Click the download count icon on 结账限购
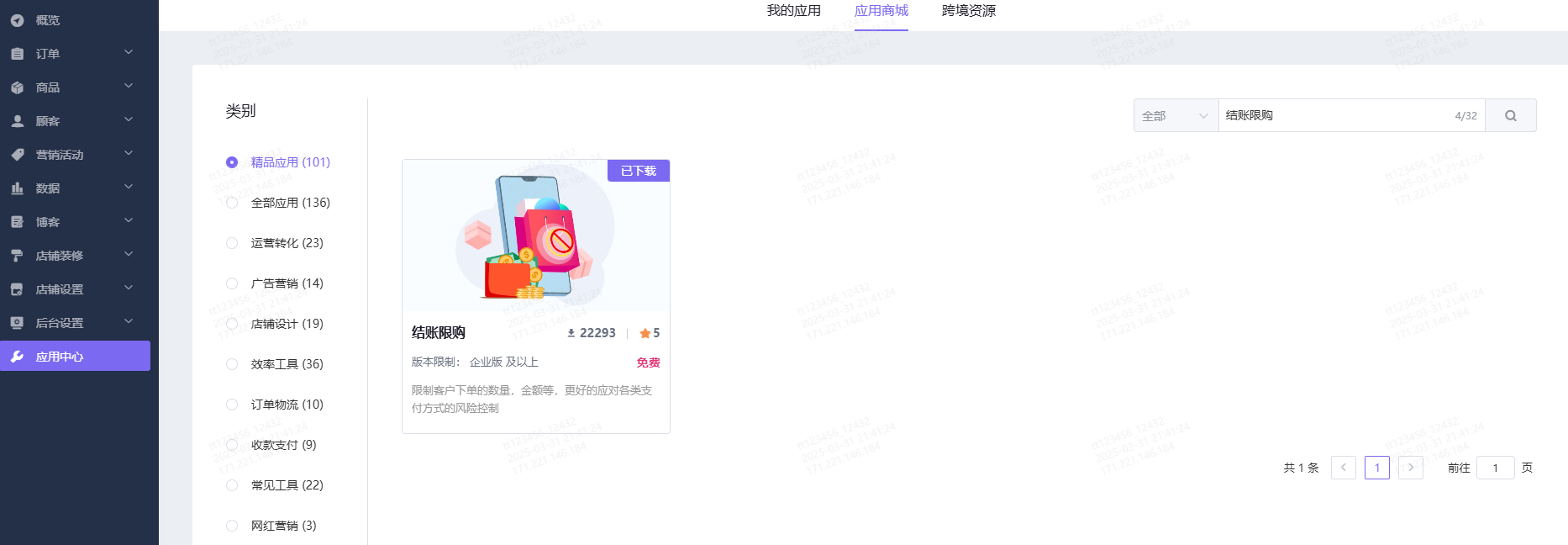 571,333
